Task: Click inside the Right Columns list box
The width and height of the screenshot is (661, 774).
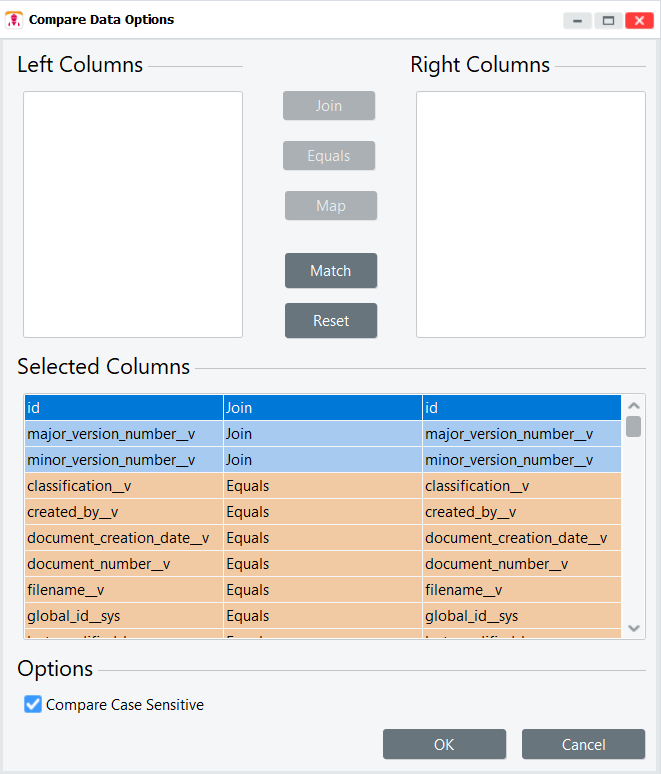Action: point(531,214)
